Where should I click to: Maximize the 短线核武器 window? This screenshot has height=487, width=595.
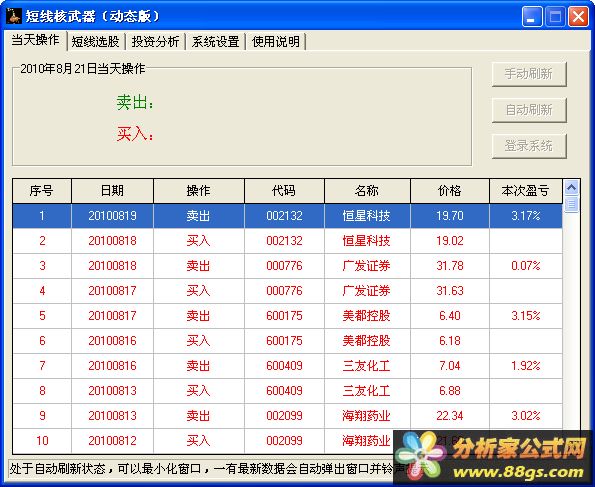(555, 17)
